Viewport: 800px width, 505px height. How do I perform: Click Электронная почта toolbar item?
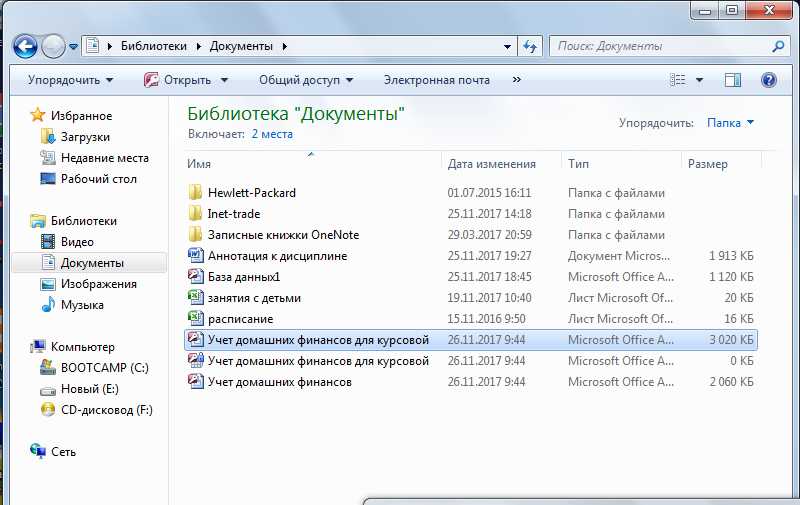click(436, 80)
